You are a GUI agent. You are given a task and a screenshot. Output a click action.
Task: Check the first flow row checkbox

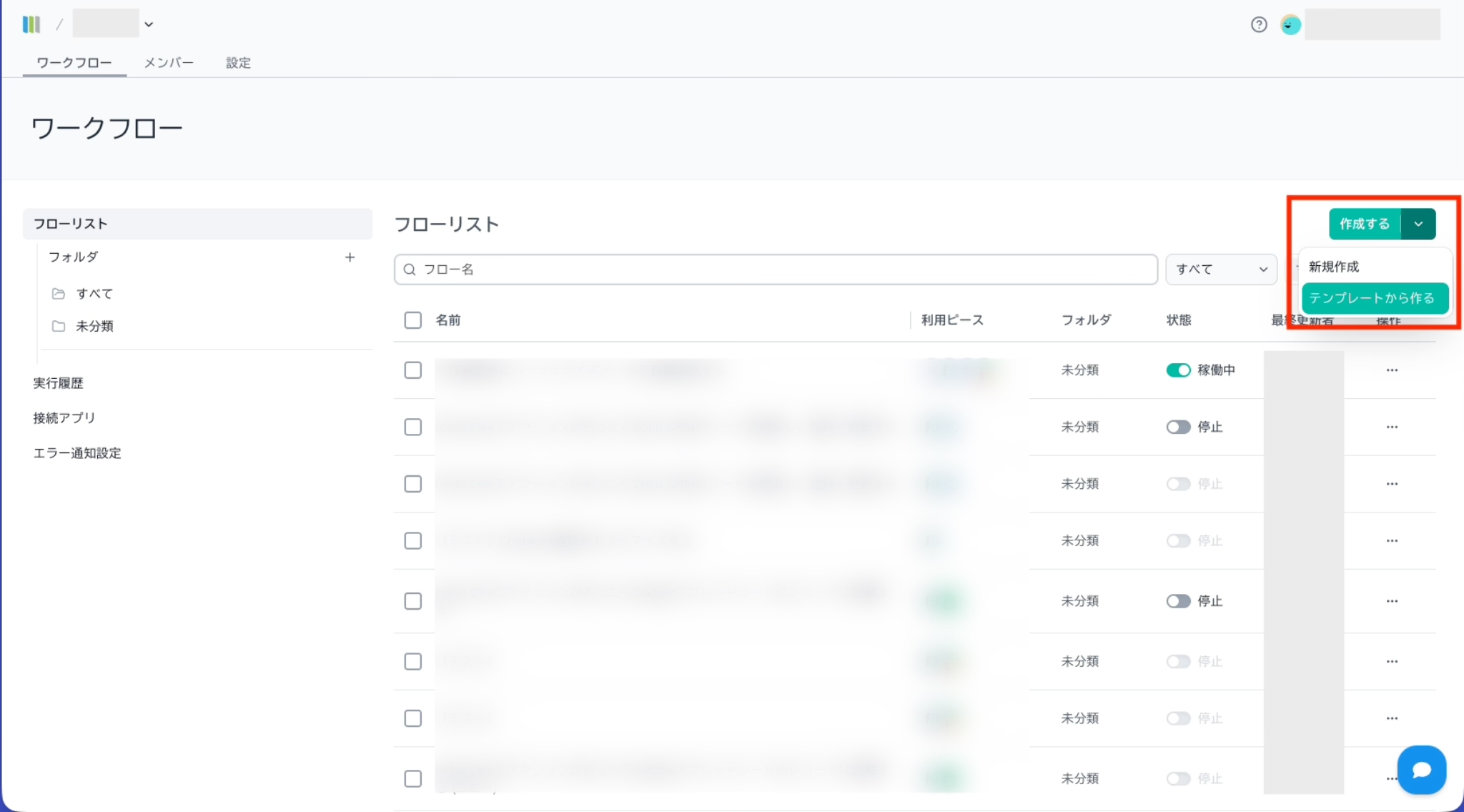pos(413,370)
